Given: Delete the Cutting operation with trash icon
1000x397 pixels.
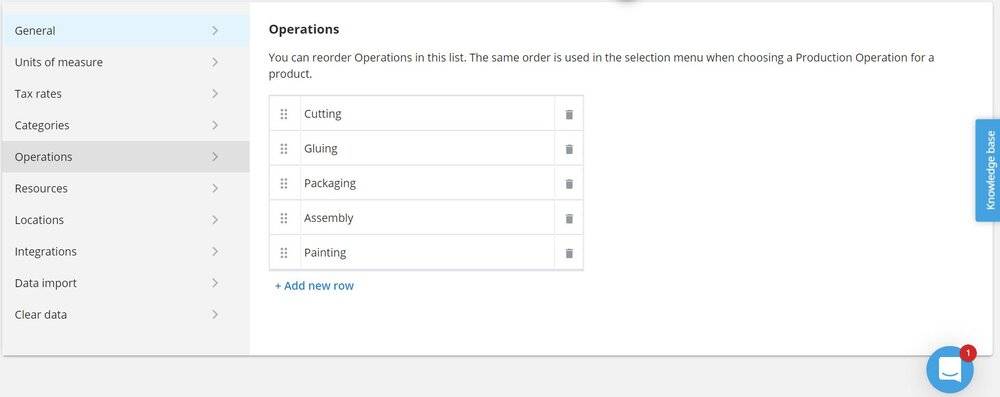Looking at the screenshot, I should (x=569, y=114).
